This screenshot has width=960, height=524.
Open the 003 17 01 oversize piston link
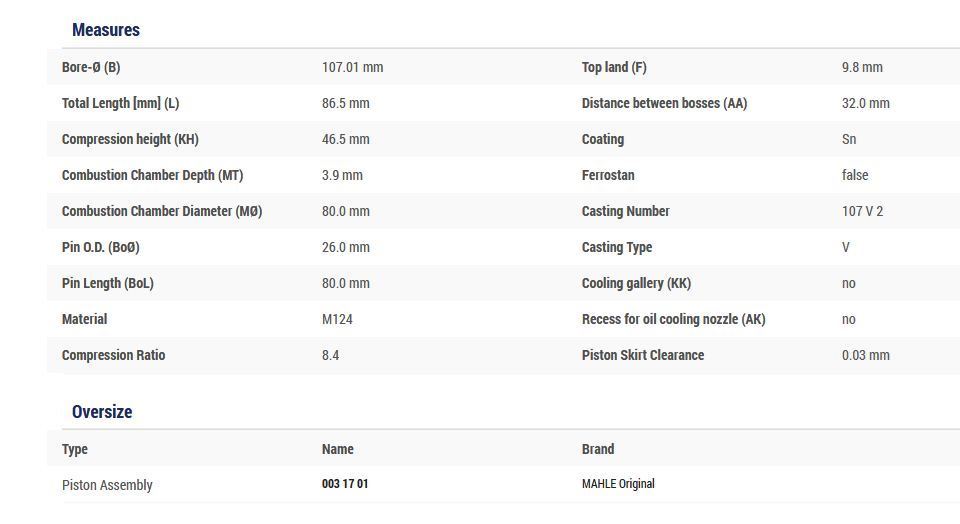345,484
